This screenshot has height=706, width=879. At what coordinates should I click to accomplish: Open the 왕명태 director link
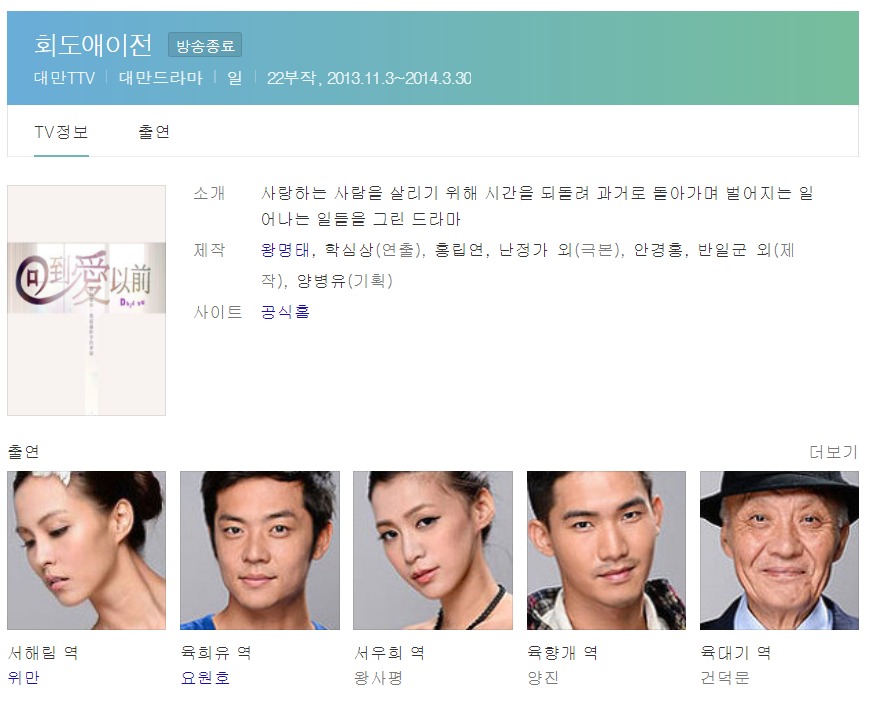(285, 250)
